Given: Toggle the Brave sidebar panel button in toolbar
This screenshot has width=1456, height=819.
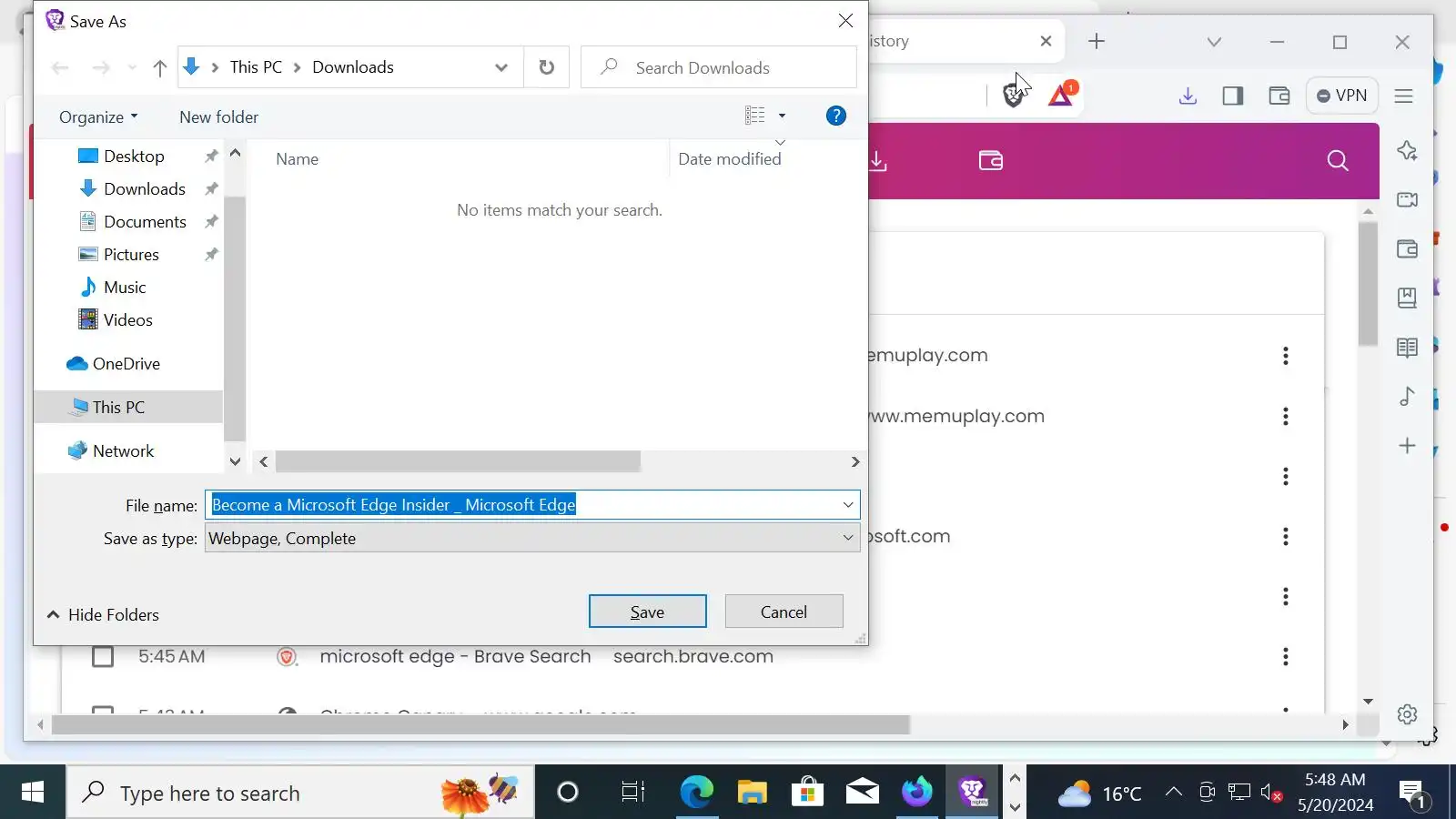Looking at the screenshot, I should pyautogui.click(x=1233, y=96).
